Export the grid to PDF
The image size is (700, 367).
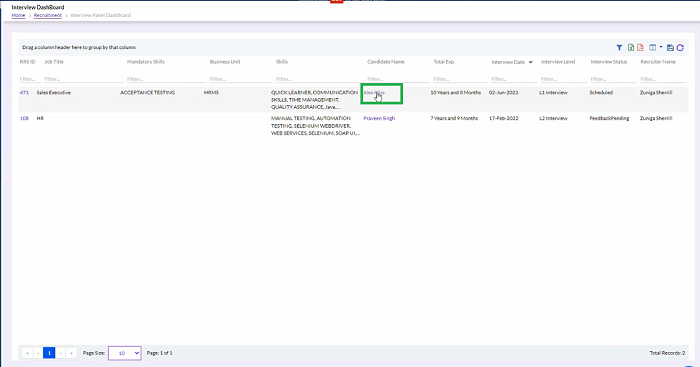coord(640,48)
